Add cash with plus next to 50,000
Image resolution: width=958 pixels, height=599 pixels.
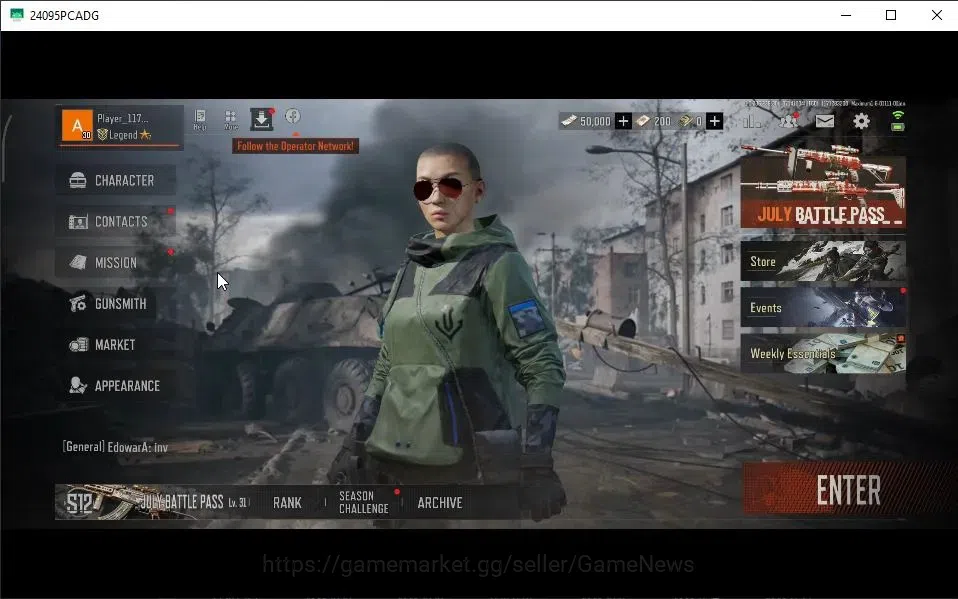coord(623,121)
